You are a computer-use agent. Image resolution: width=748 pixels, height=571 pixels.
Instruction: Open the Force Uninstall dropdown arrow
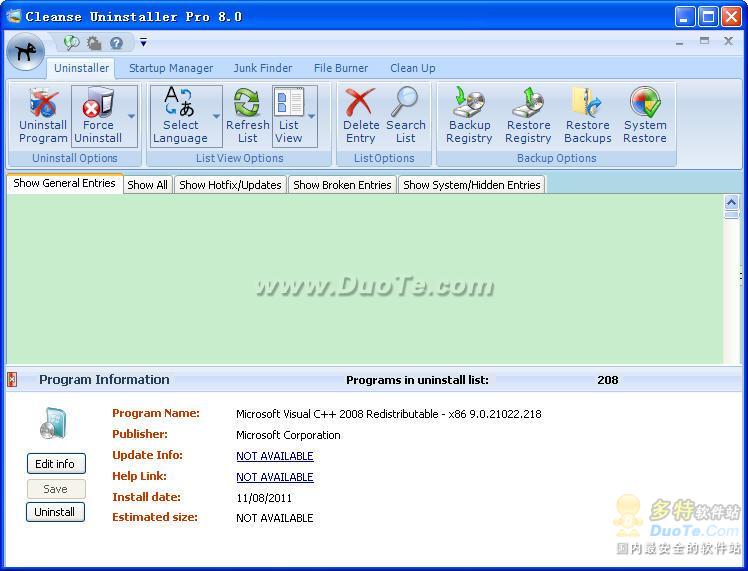[132, 116]
